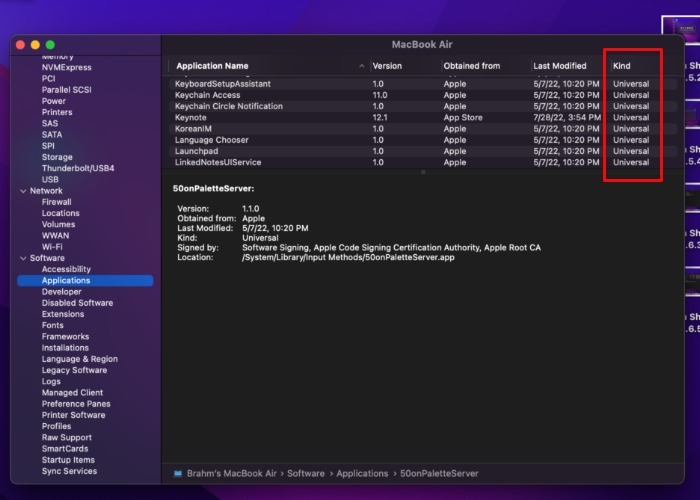Image resolution: width=700 pixels, height=500 pixels.
Task: Click Applications in the bottom path bar
Action: tap(362, 473)
